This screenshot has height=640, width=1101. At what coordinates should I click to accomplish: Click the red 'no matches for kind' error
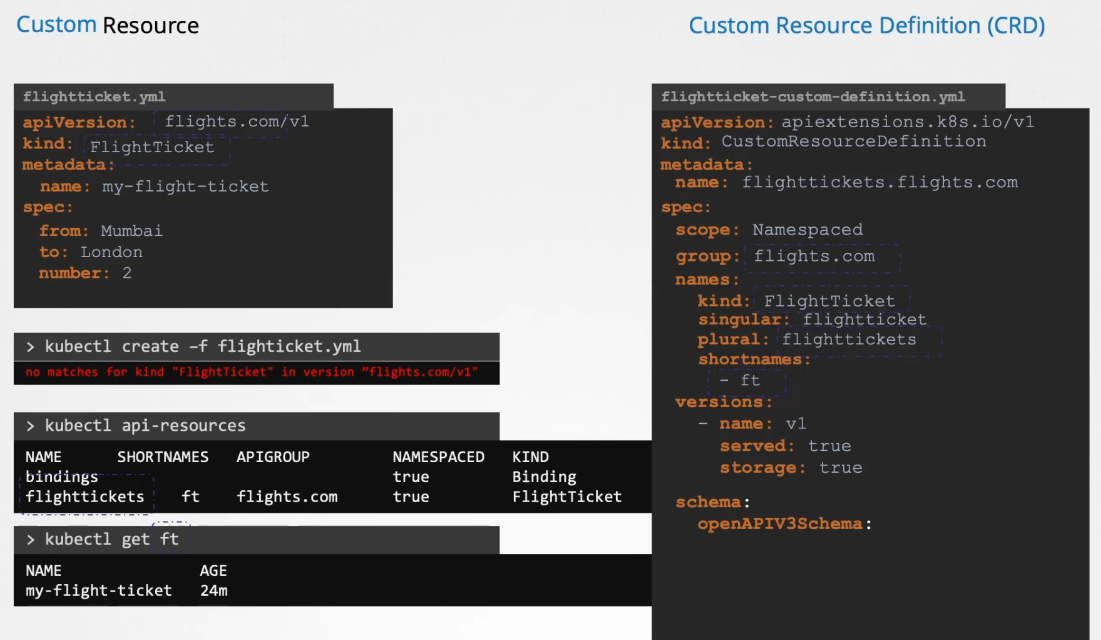[252, 372]
